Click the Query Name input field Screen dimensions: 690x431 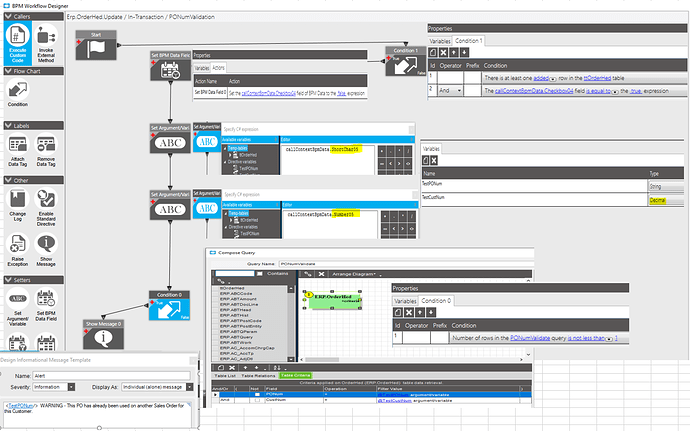pos(405,264)
